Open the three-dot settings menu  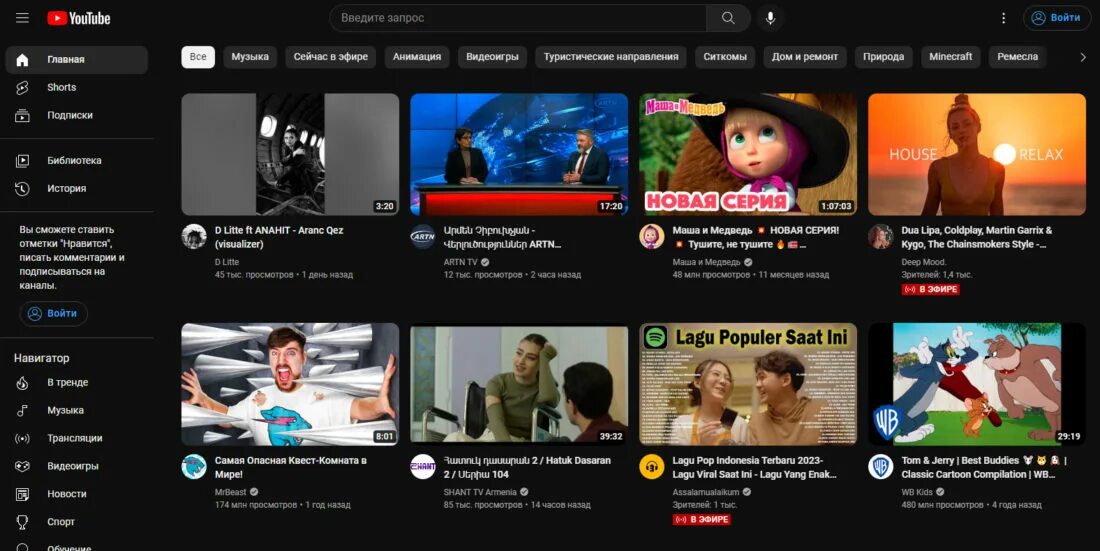(x=1003, y=18)
